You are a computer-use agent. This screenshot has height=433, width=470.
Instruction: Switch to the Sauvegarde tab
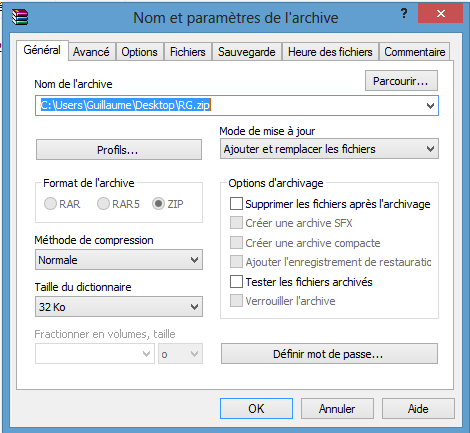point(247,52)
